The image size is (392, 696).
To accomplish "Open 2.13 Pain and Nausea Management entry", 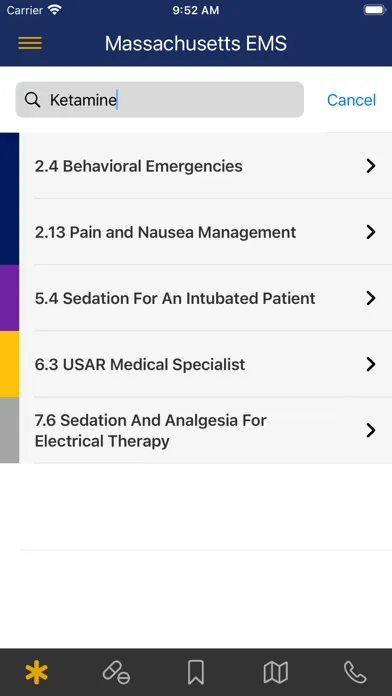I will coord(206,232).
